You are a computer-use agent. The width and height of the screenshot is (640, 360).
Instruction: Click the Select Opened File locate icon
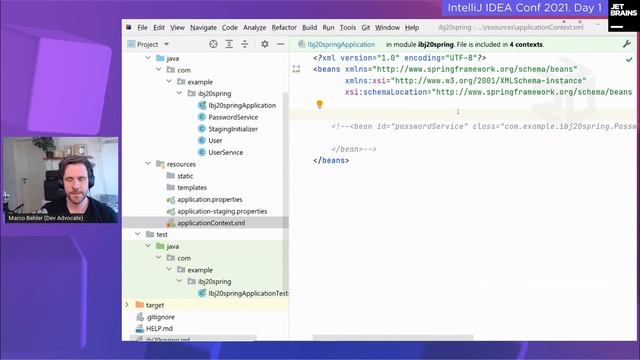(213, 44)
